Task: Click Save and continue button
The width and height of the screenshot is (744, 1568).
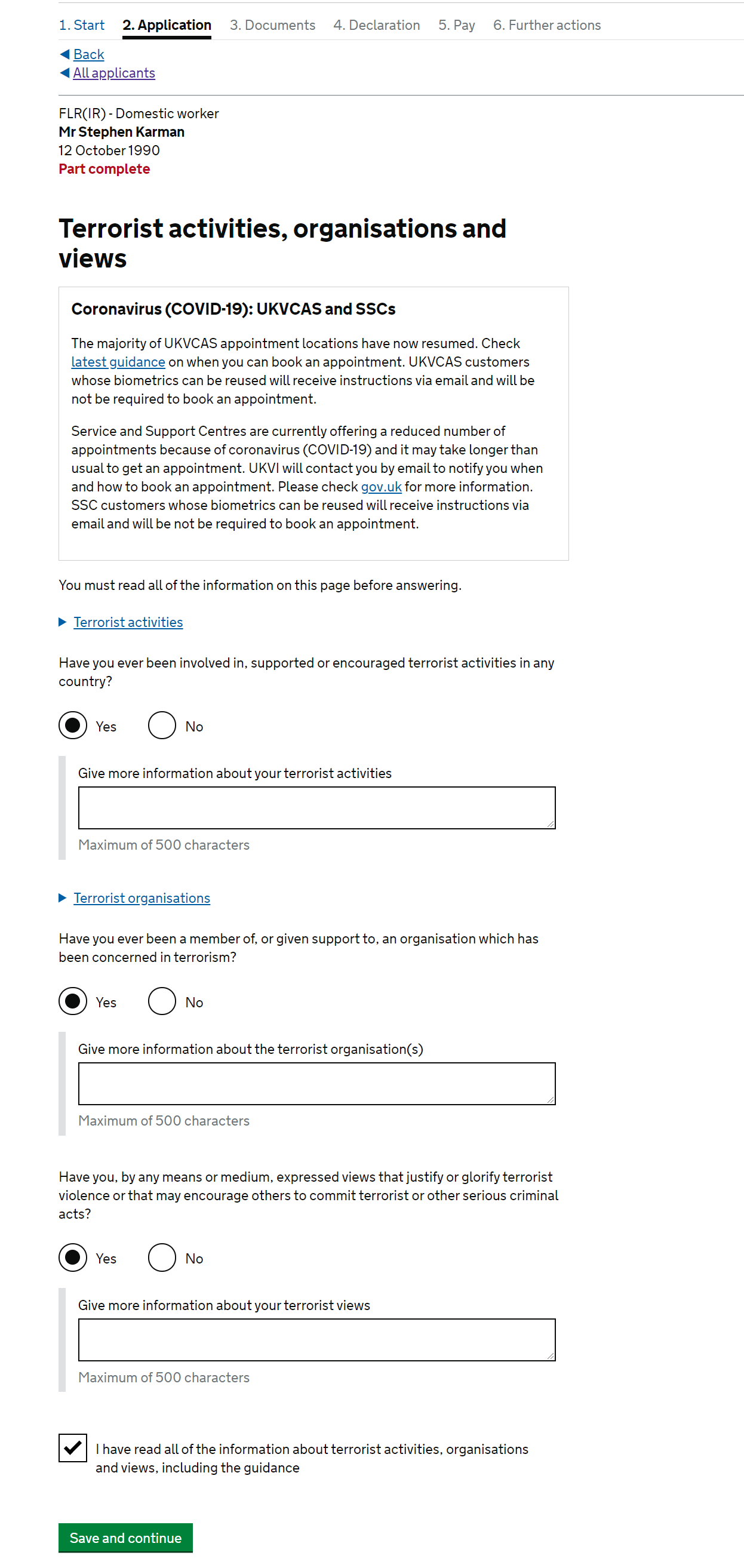Action: [x=125, y=1538]
